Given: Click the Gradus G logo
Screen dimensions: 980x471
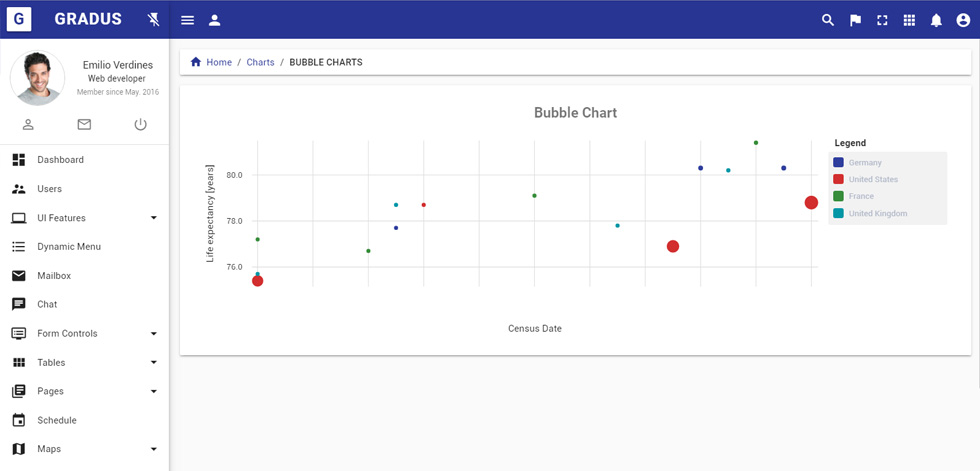Looking at the screenshot, I should tap(19, 19).
